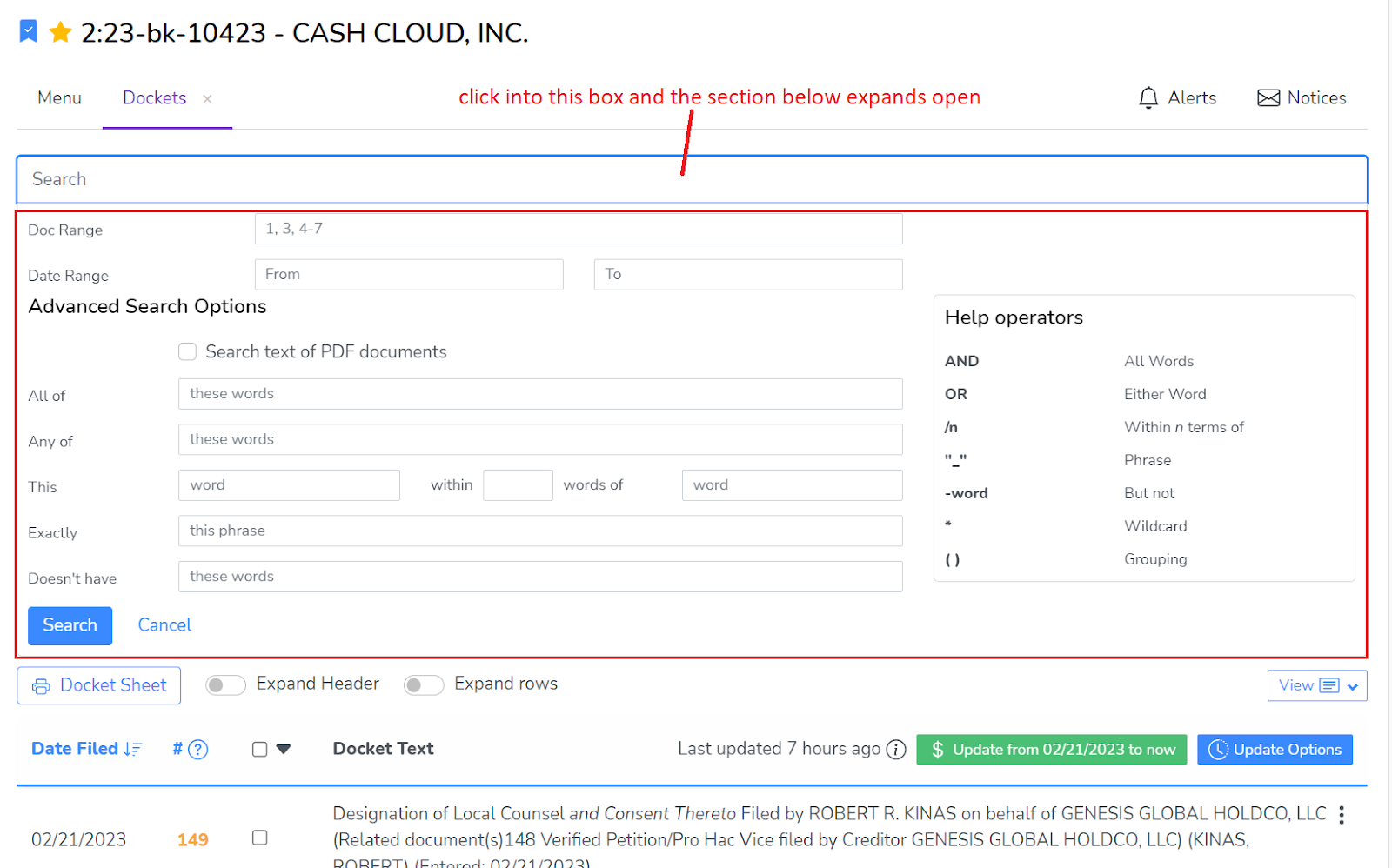Click the OR operator in Help operators
Viewport: 1392px width, 868px height.
(x=956, y=394)
